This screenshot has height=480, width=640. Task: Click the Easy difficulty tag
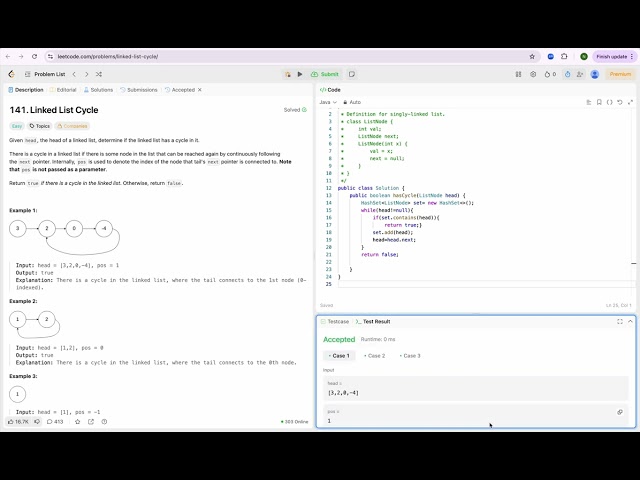point(17,126)
